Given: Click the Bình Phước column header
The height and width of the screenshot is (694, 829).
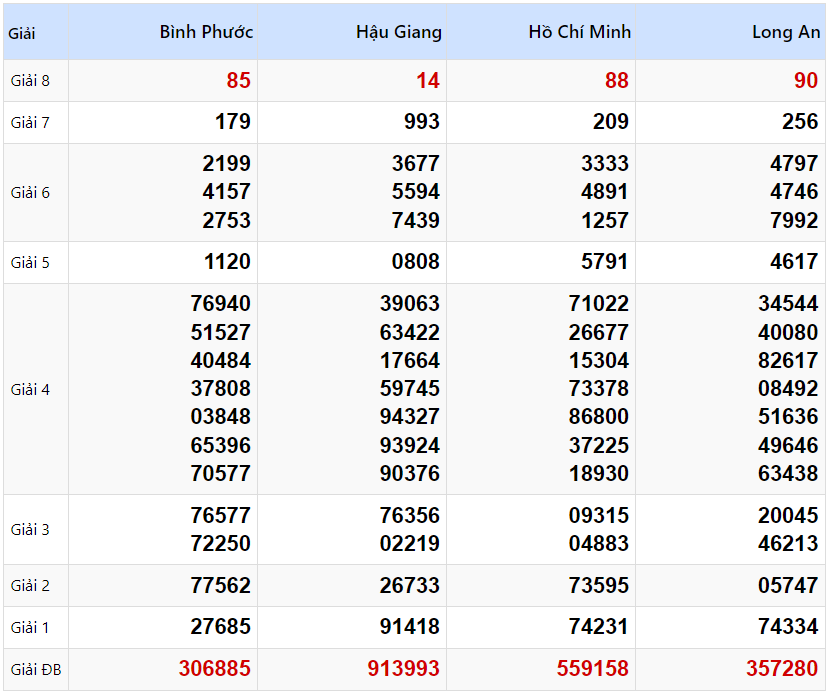Looking at the screenshot, I should [206, 32].
